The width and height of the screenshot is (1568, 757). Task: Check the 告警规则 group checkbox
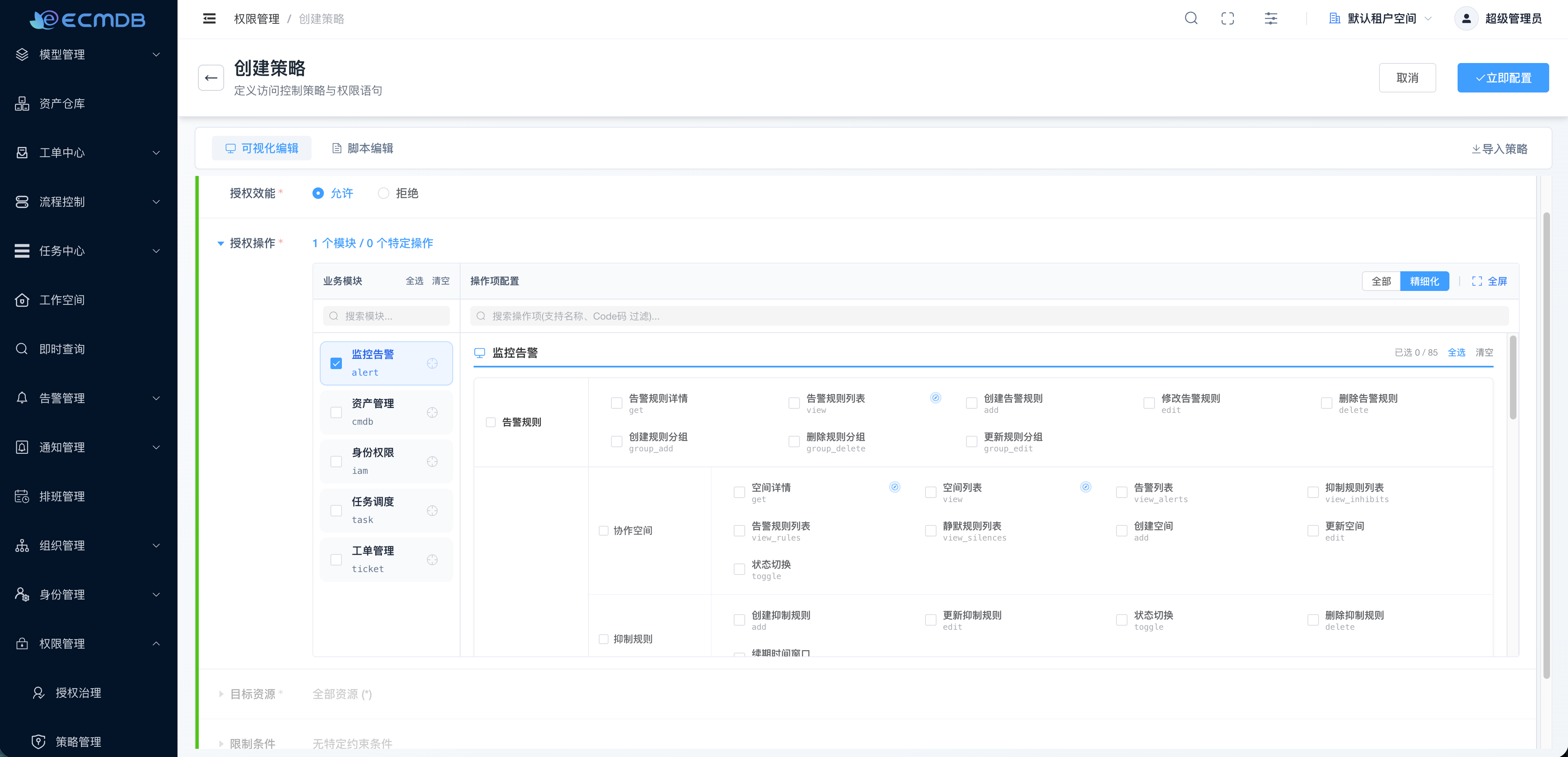(491, 423)
